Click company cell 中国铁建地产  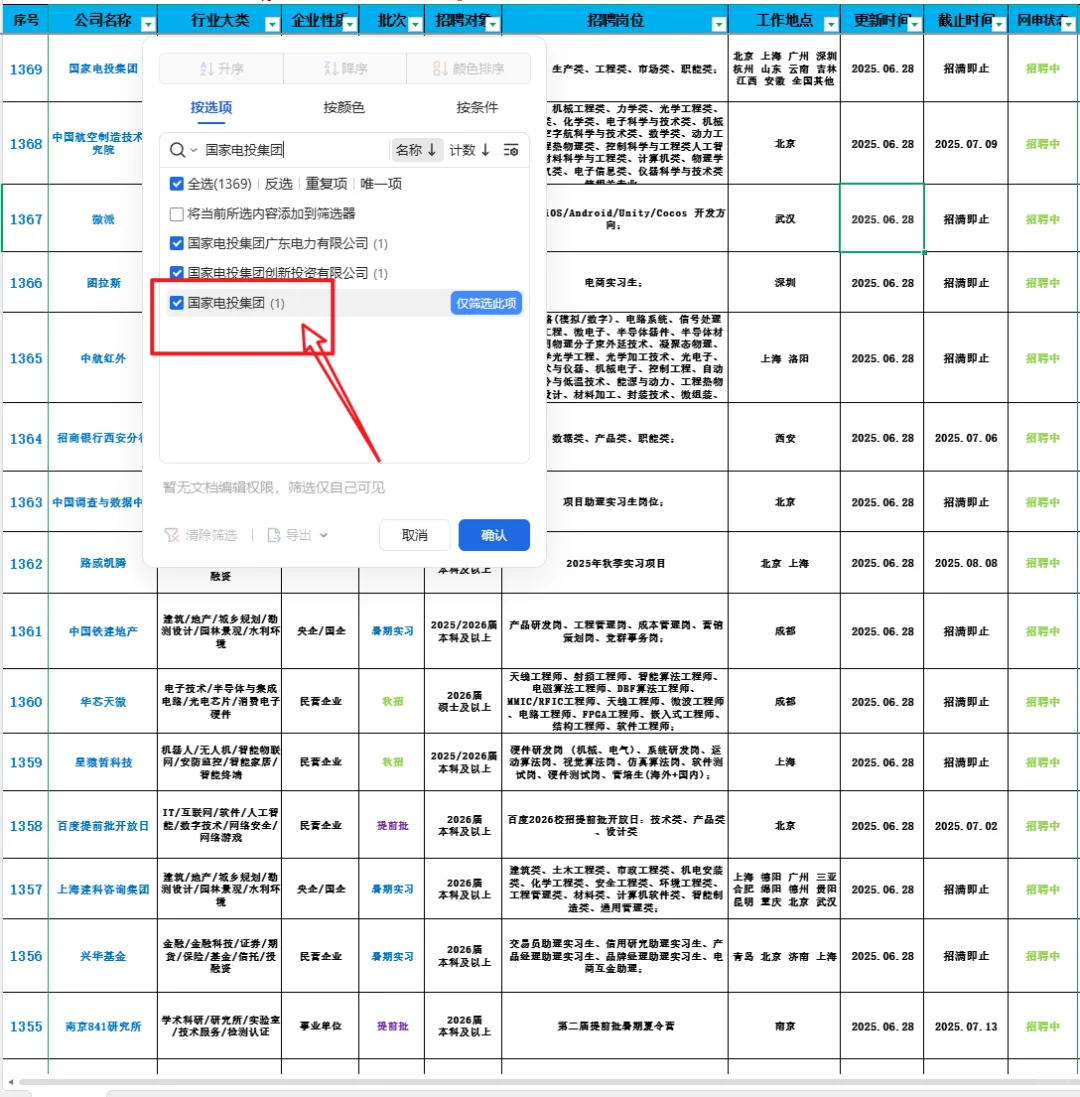pos(103,631)
